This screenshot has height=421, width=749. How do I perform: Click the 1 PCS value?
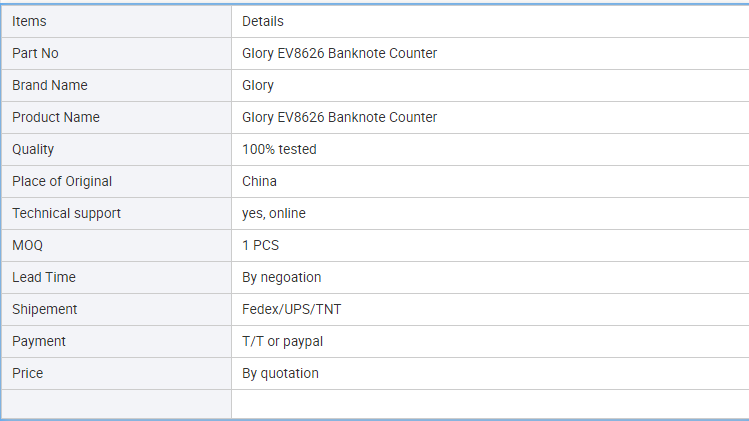pos(260,246)
